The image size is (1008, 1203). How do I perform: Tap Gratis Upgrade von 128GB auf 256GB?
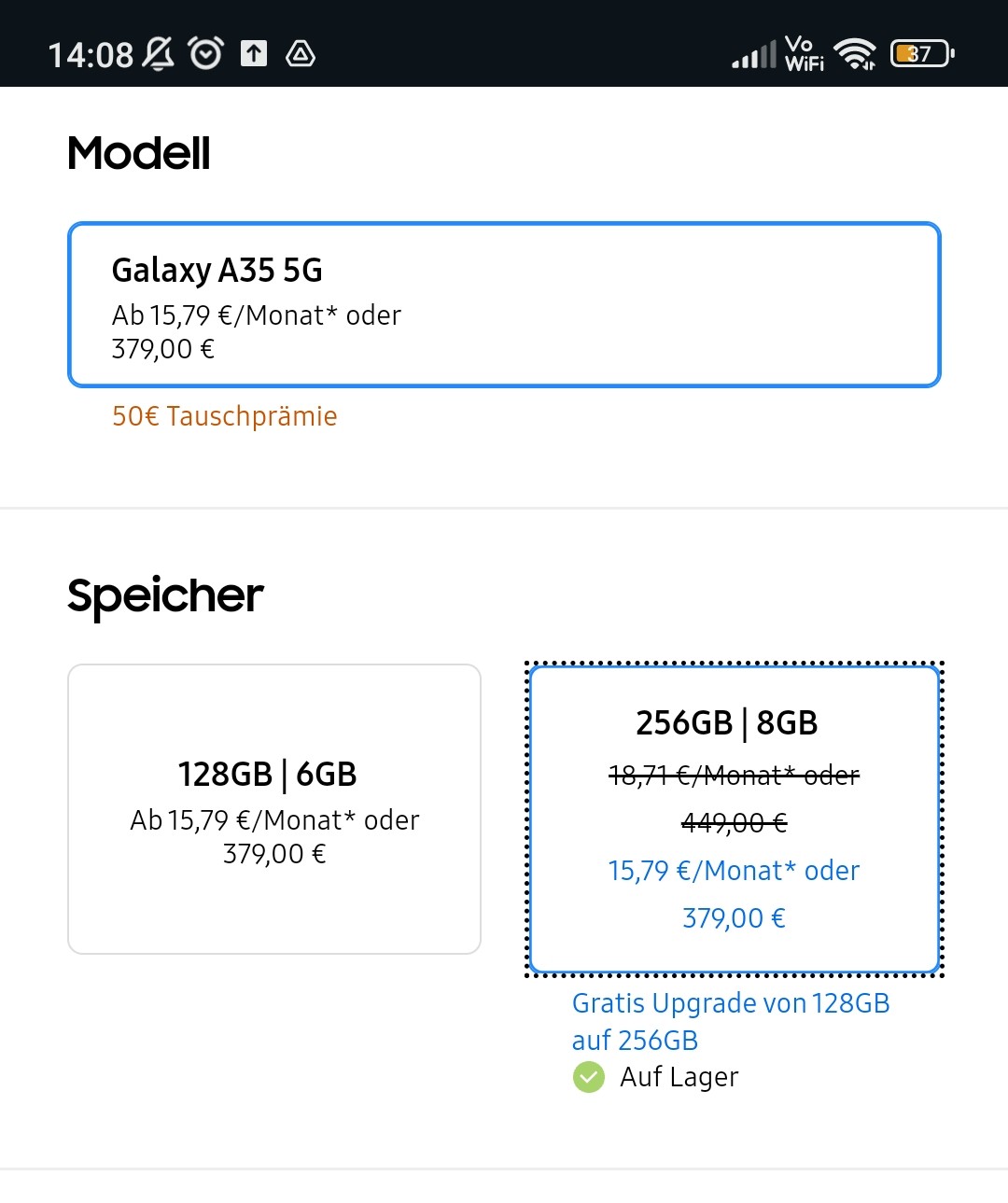click(730, 1021)
